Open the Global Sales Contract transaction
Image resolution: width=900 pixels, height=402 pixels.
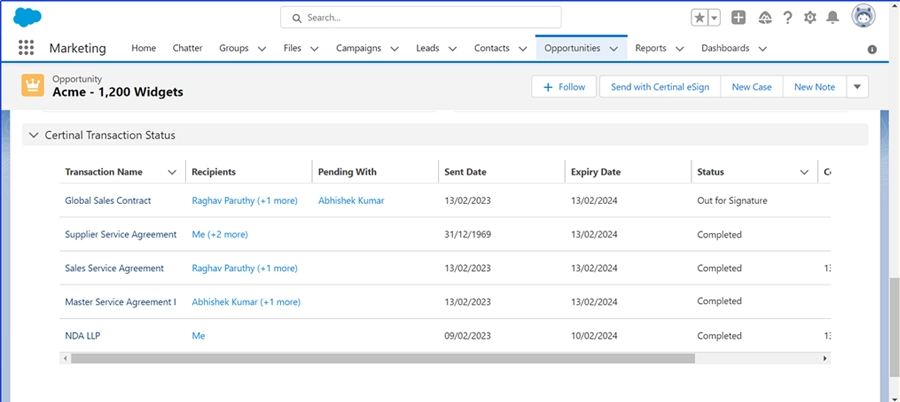tap(108, 200)
